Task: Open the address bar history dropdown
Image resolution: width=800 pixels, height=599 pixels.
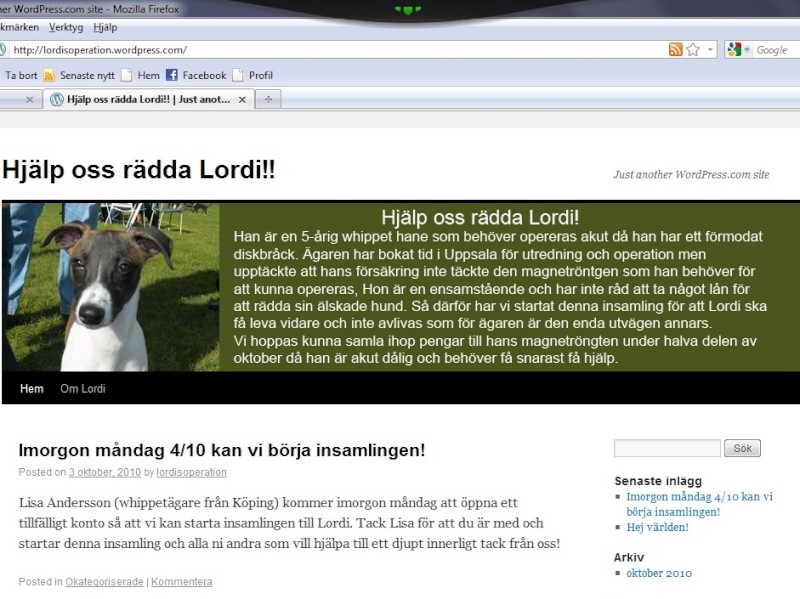Action: [709, 47]
